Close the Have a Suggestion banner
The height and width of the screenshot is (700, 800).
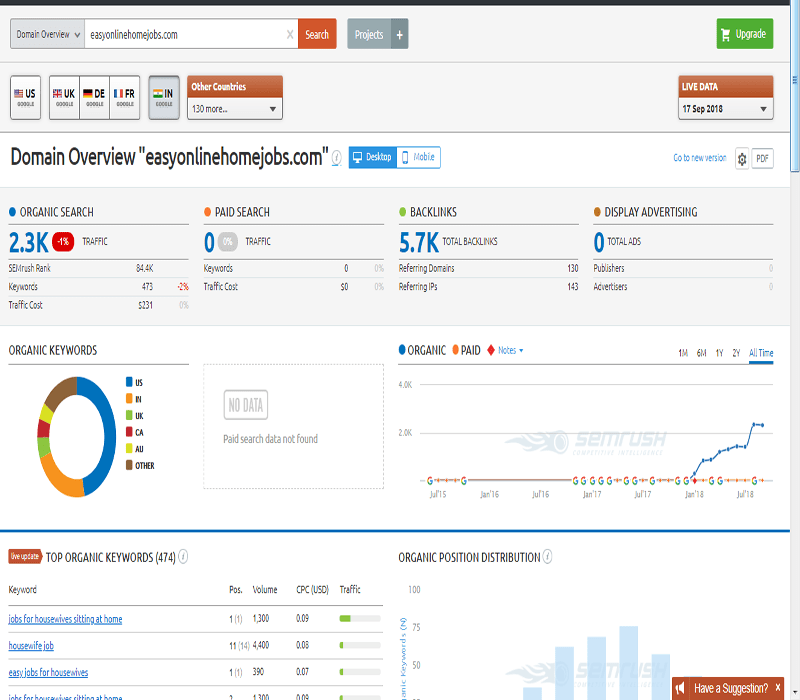tap(778, 687)
